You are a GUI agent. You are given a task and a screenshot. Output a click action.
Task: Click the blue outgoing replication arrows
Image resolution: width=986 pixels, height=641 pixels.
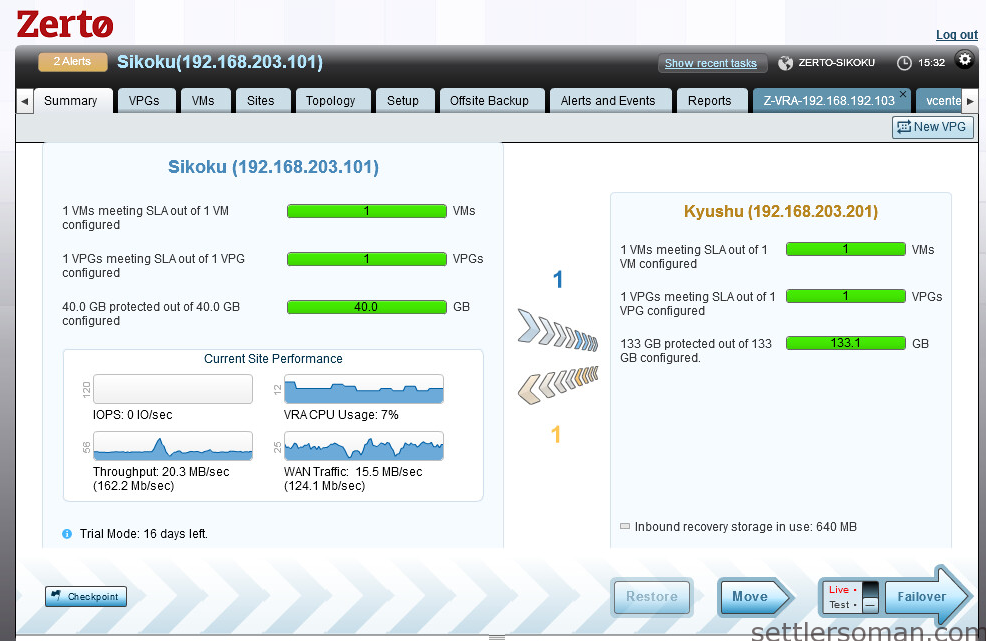tap(558, 330)
